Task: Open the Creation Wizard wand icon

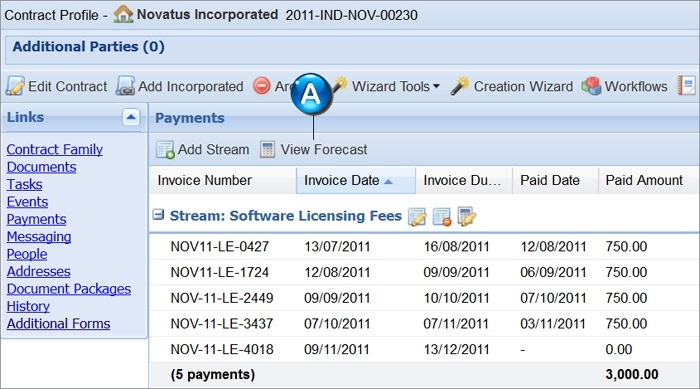Action: [460, 86]
